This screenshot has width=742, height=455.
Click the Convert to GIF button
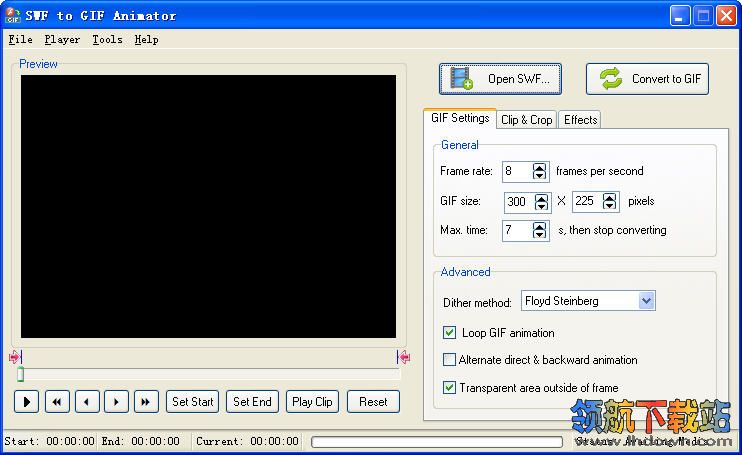coord(647,79)
